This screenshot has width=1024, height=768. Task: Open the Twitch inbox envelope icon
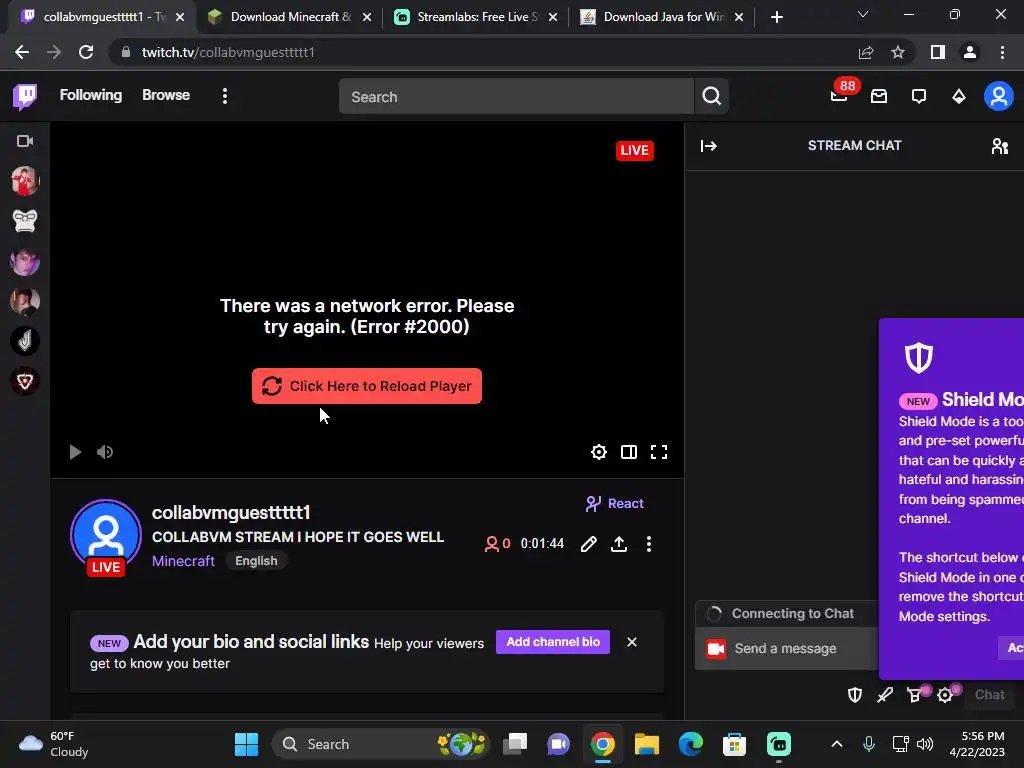click(x=879, y=97)
